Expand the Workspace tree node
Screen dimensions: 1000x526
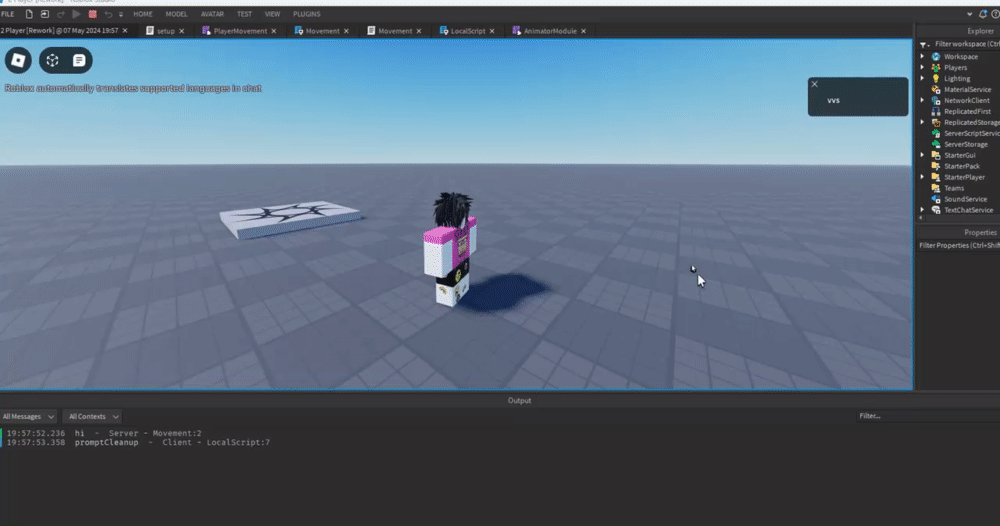click(922, 57)
